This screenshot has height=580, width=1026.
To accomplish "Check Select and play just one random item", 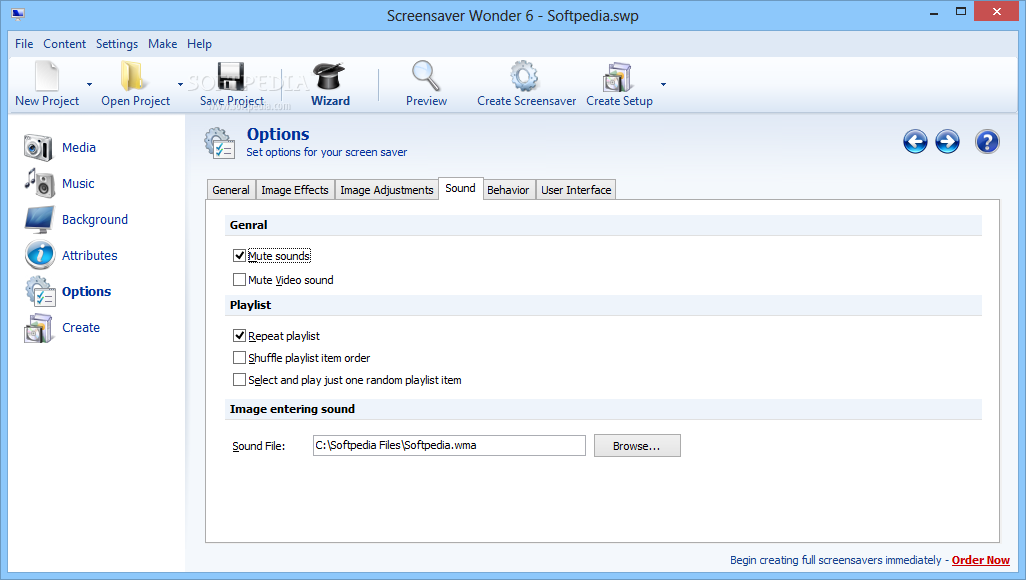I will pyautogui.click(x=239, y=380).
